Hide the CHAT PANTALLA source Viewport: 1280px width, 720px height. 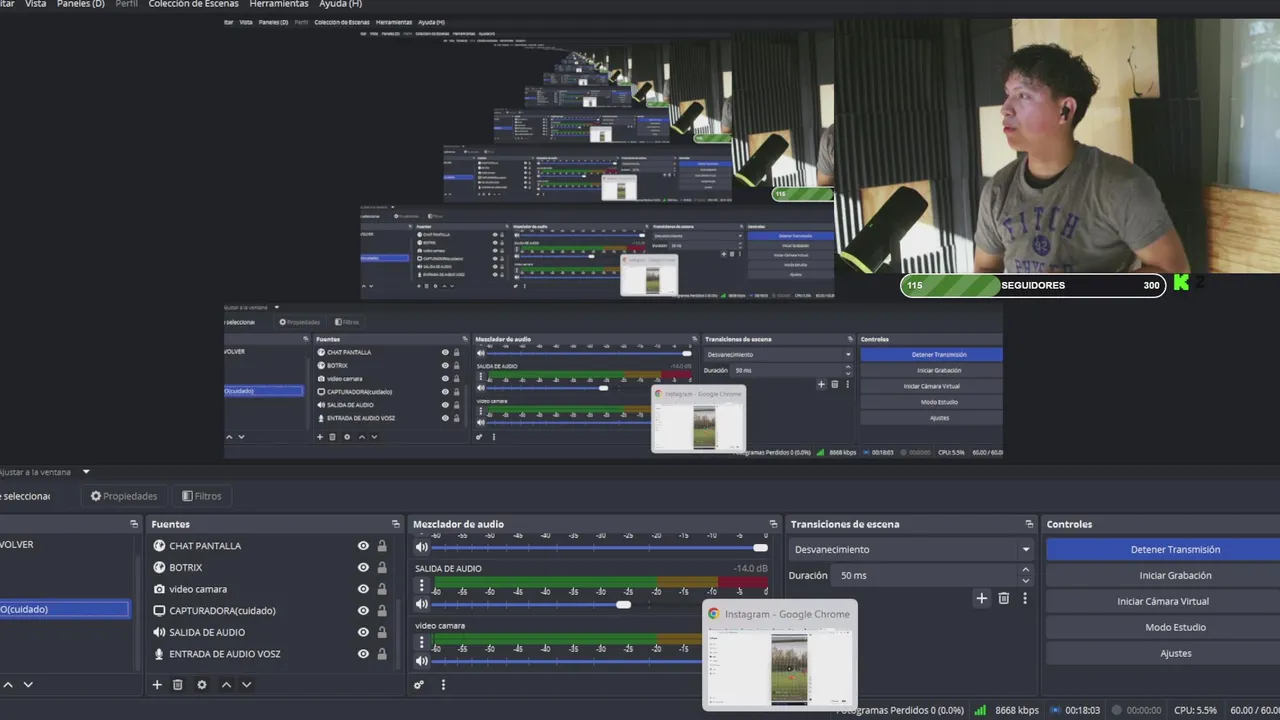point(363,546)
